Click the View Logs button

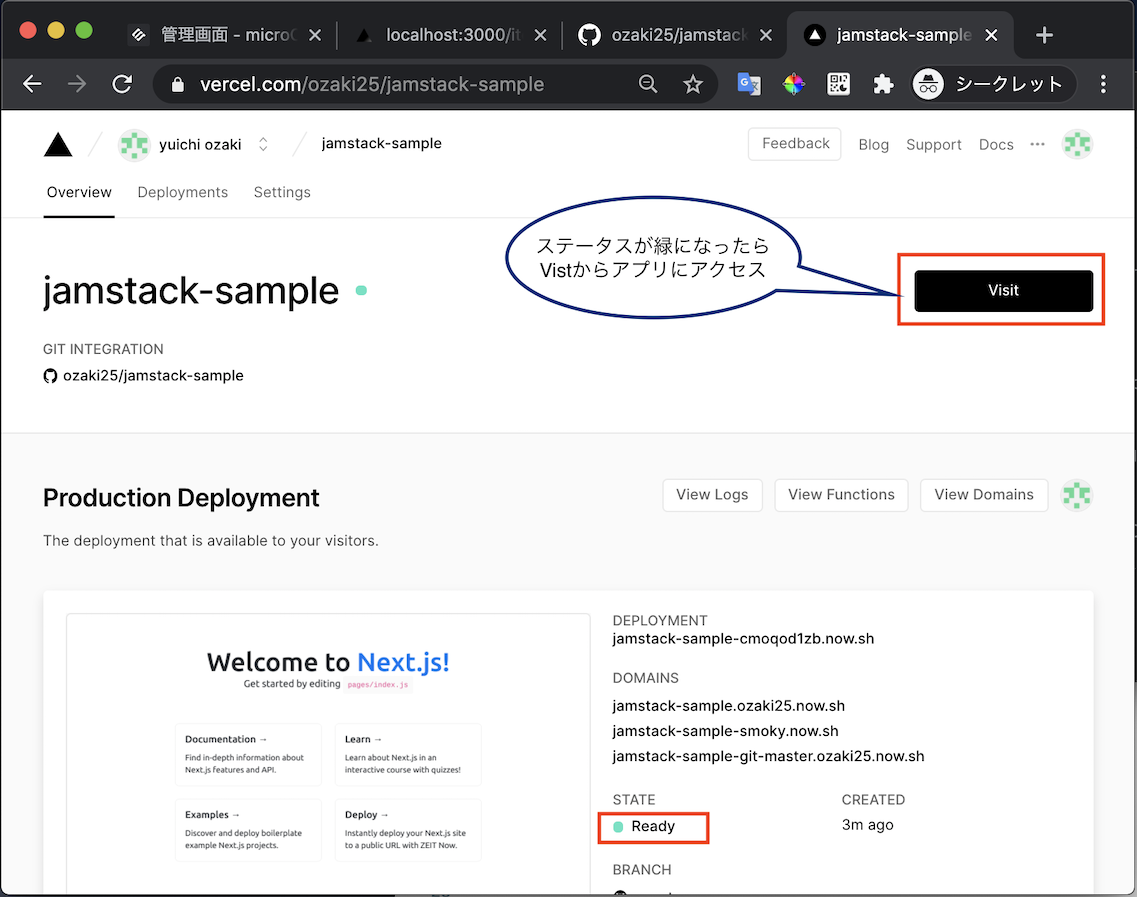tap(712, 495)
